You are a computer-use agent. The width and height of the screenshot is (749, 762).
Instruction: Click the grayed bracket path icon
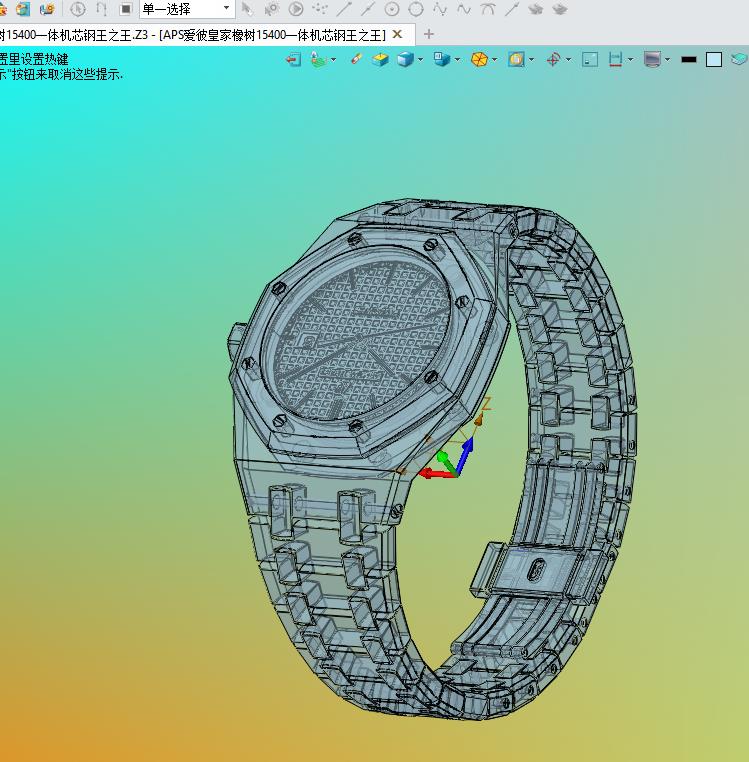point(102,9)
